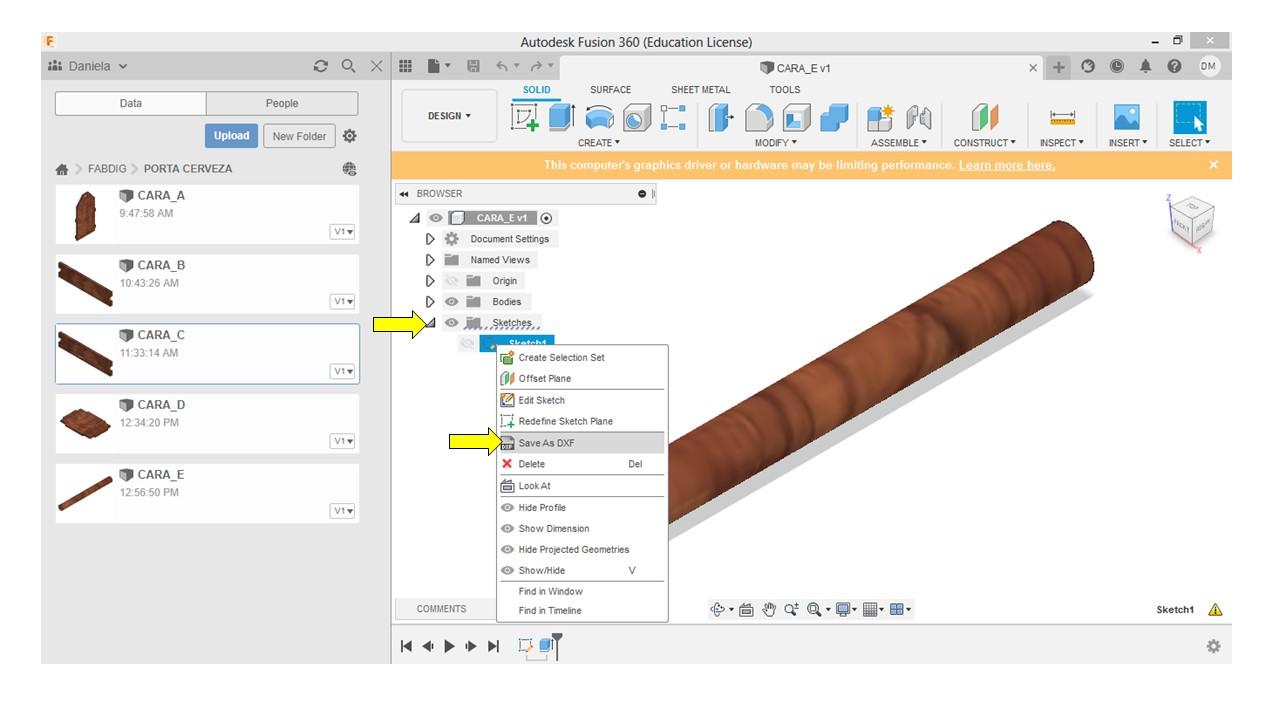Open CARA_C version V1 dropdown
The height and width of the screenshot is (720, 1280).
[x=343, y=372]
